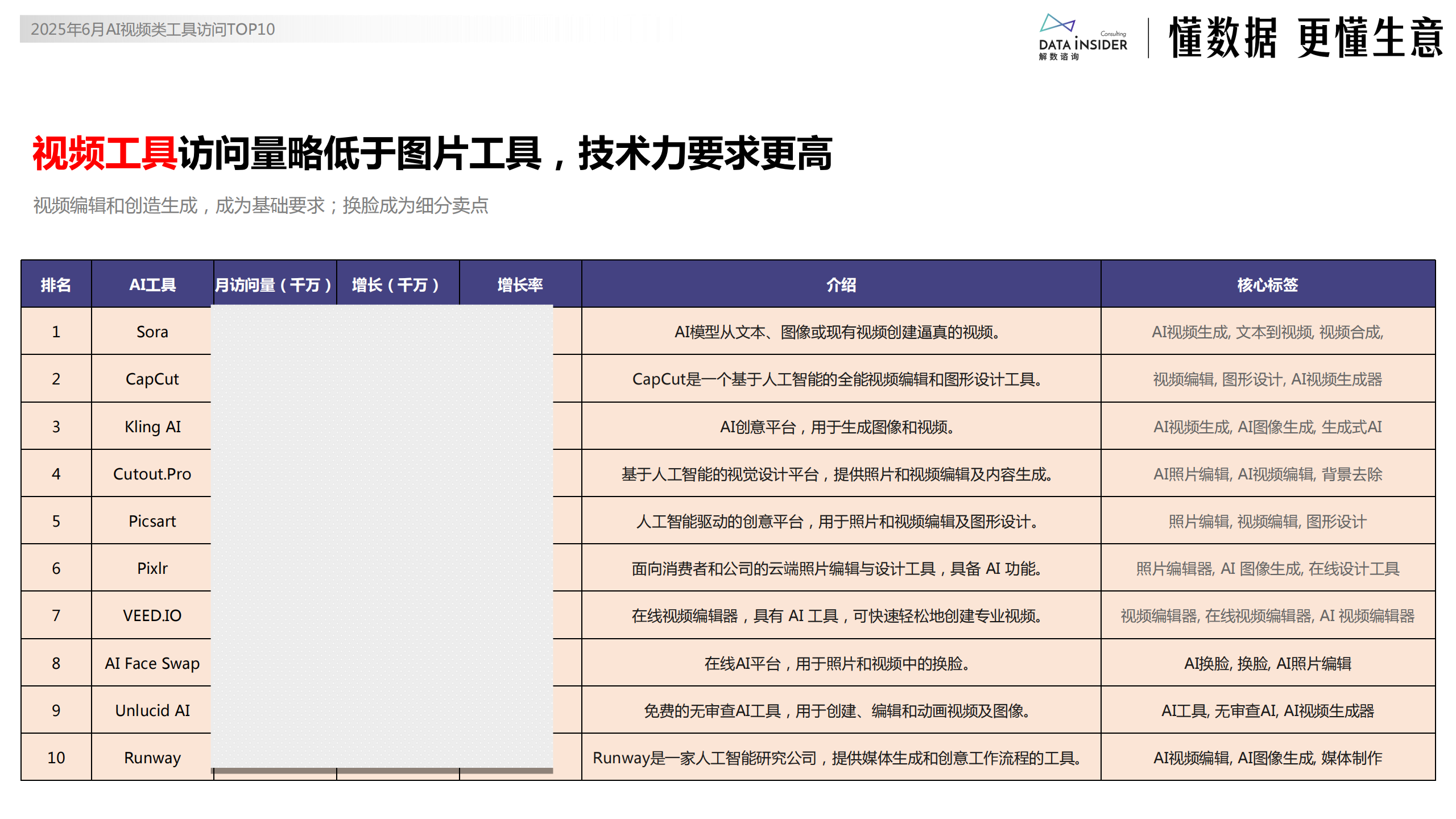Screen dimensions: 1456x819
Task: Click rank number 5 cell
Action: pos(56,521)
